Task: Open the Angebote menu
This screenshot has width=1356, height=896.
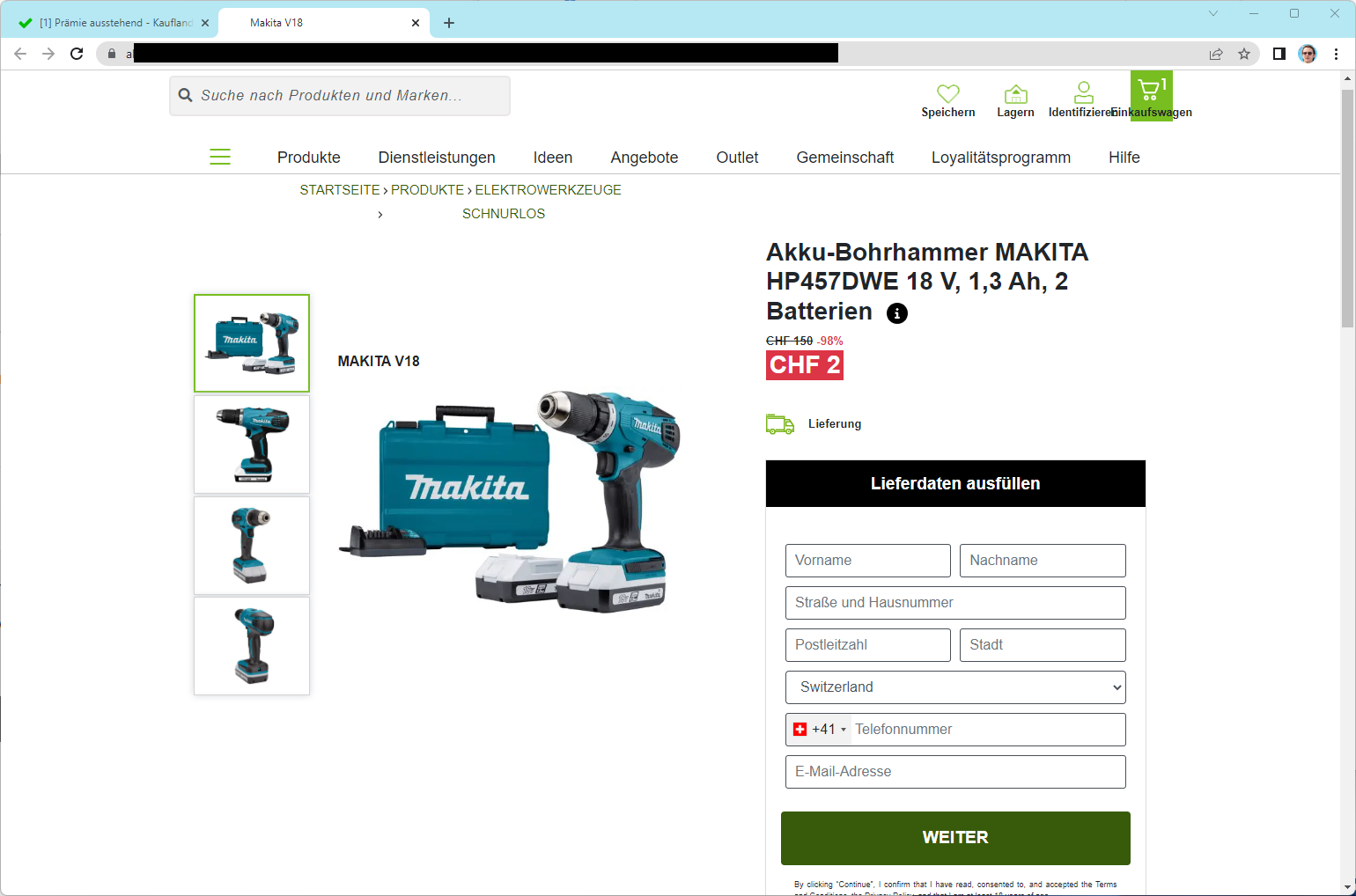Action: [645, 158]
